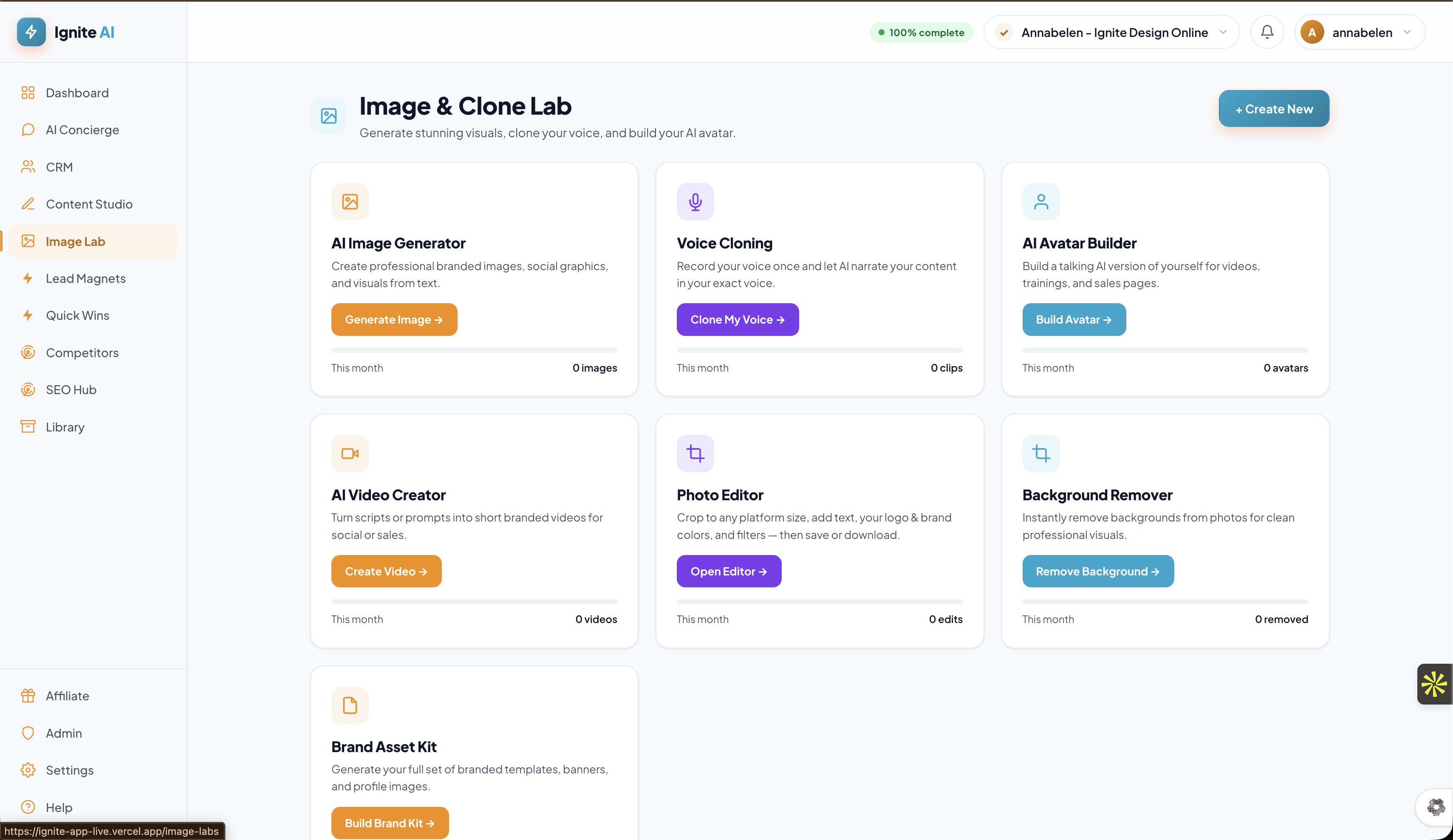The image size is (1453, 840).
Task: Click the '0 images' count text
Action: [594, 368]
